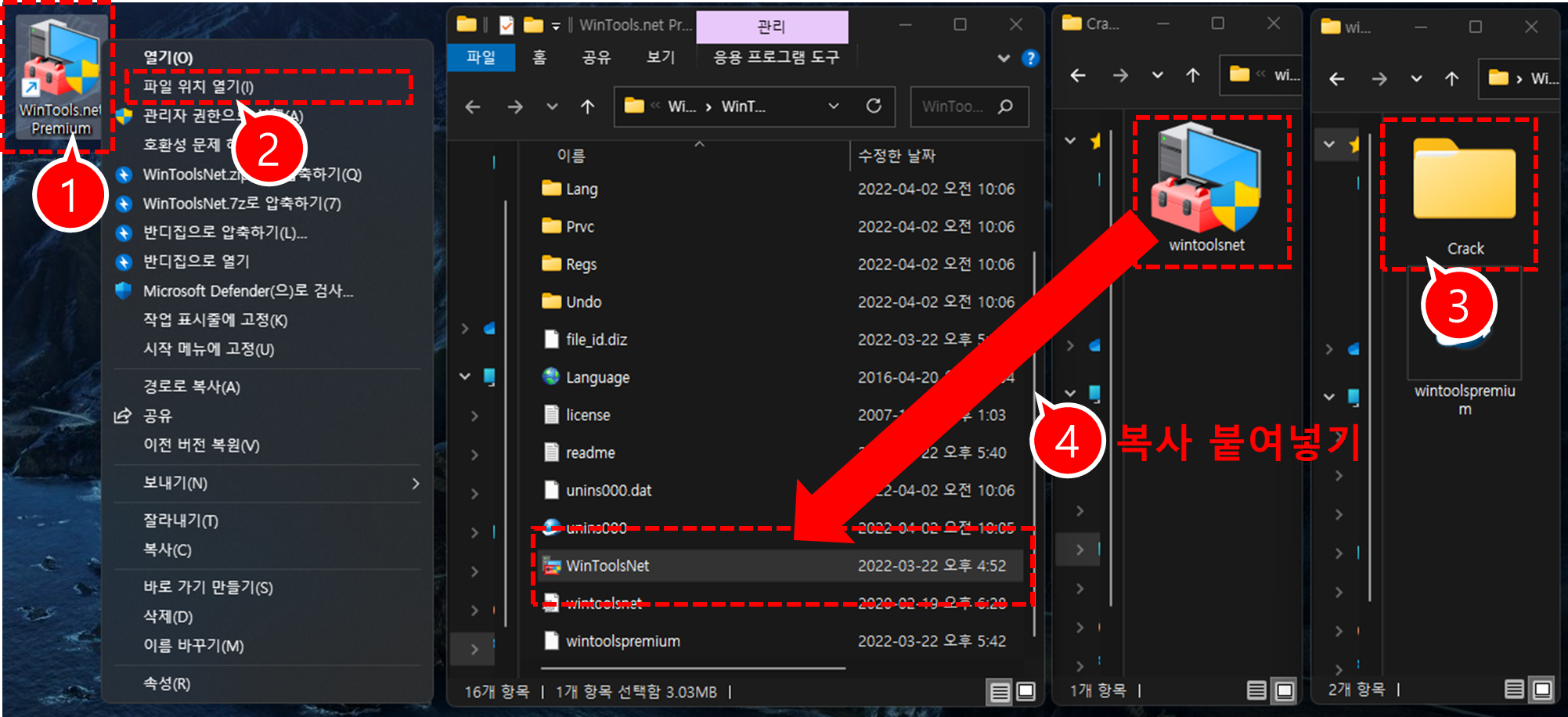Screen dimensions: 1568x717
Task: Click the WinToo... search box
Action: pyautogui.click(x=969, y=106)
